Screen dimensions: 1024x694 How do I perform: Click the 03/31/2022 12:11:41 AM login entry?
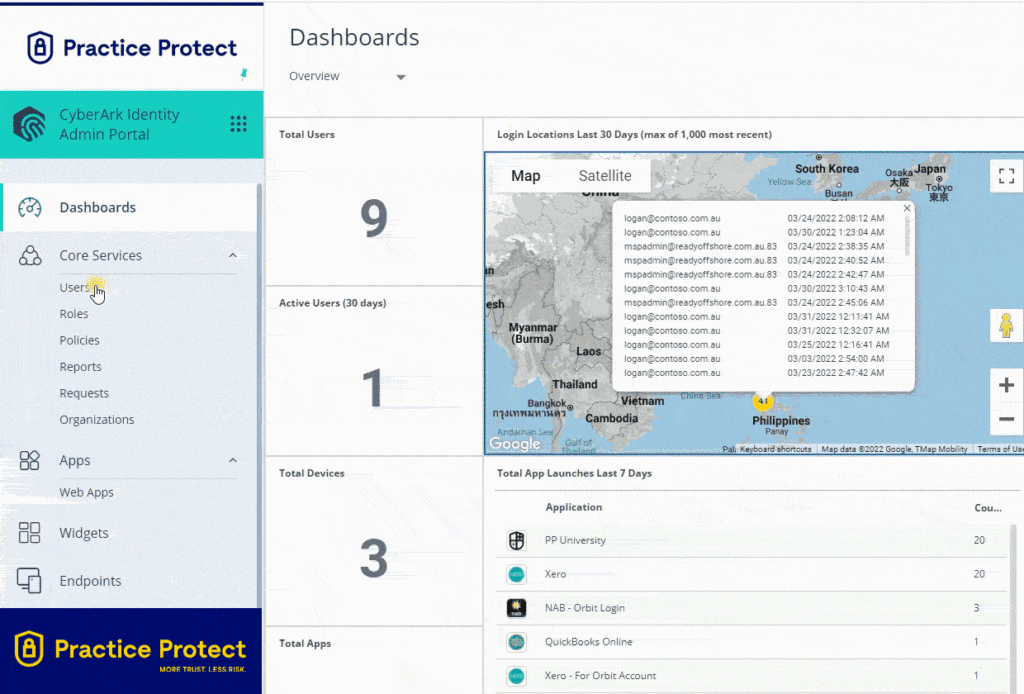click(x=756, y=317)
